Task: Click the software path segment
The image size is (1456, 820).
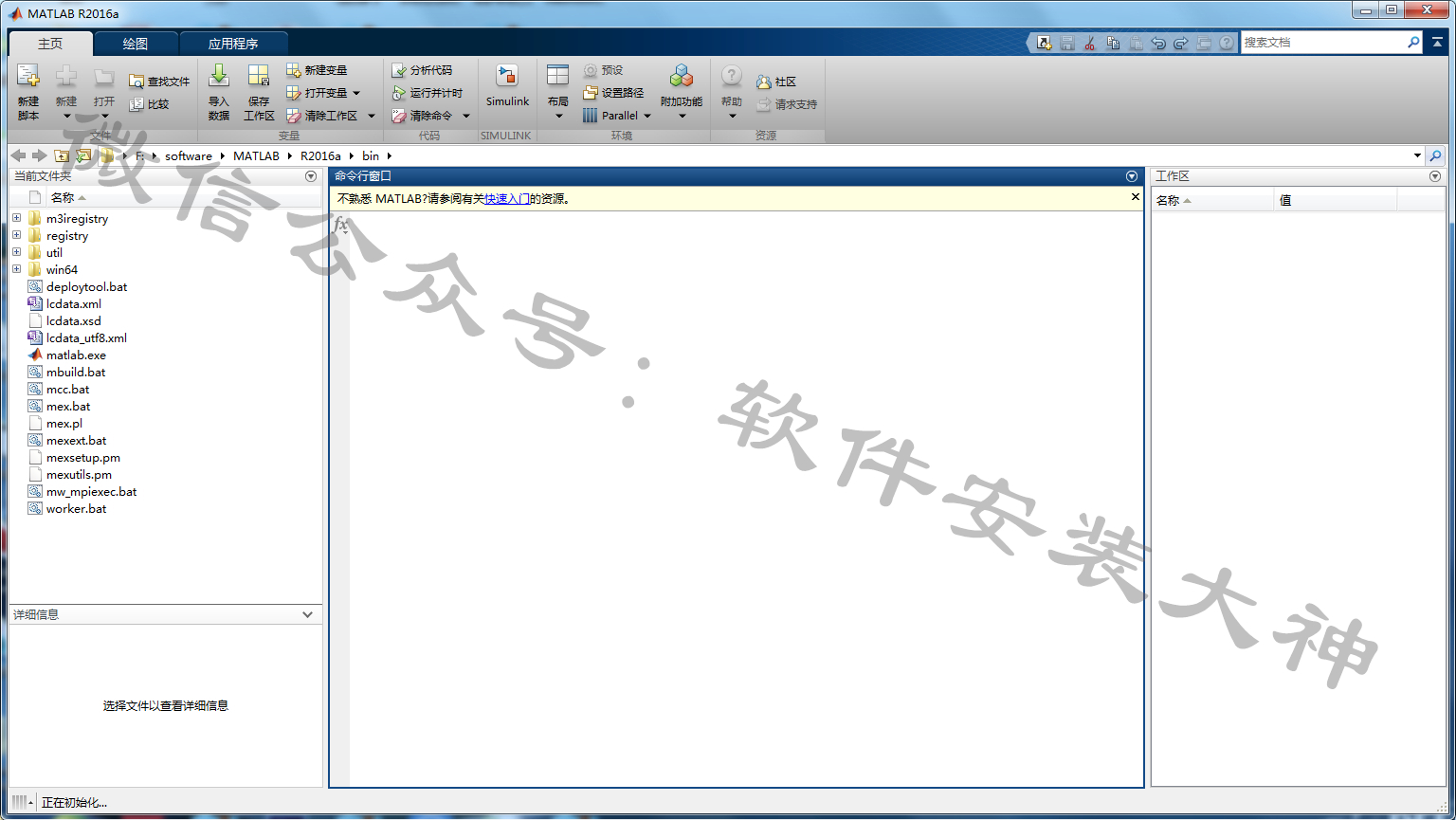Action: 189,155
